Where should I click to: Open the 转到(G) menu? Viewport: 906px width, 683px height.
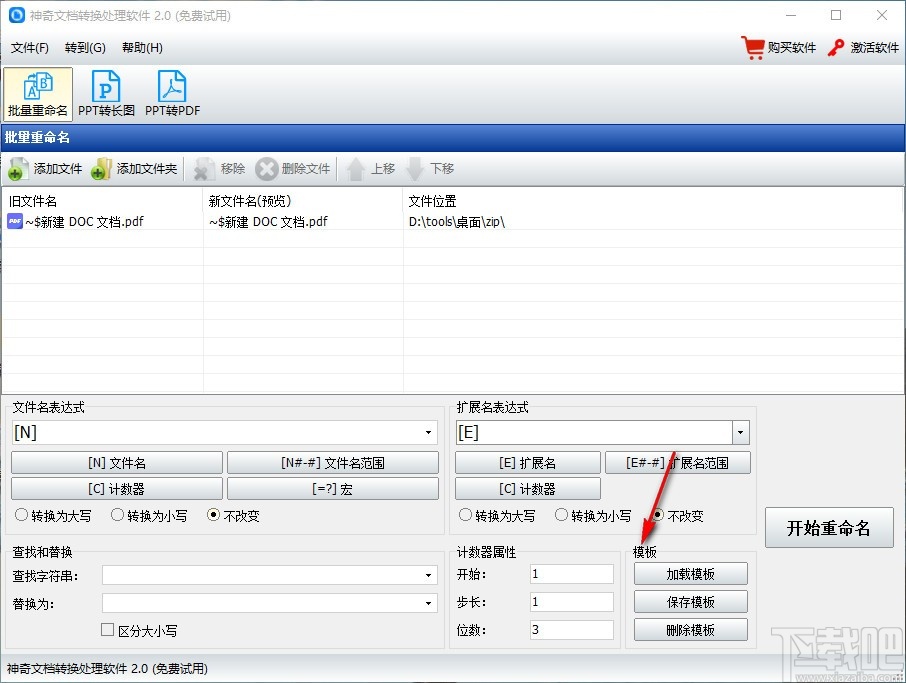click(86, 47)
